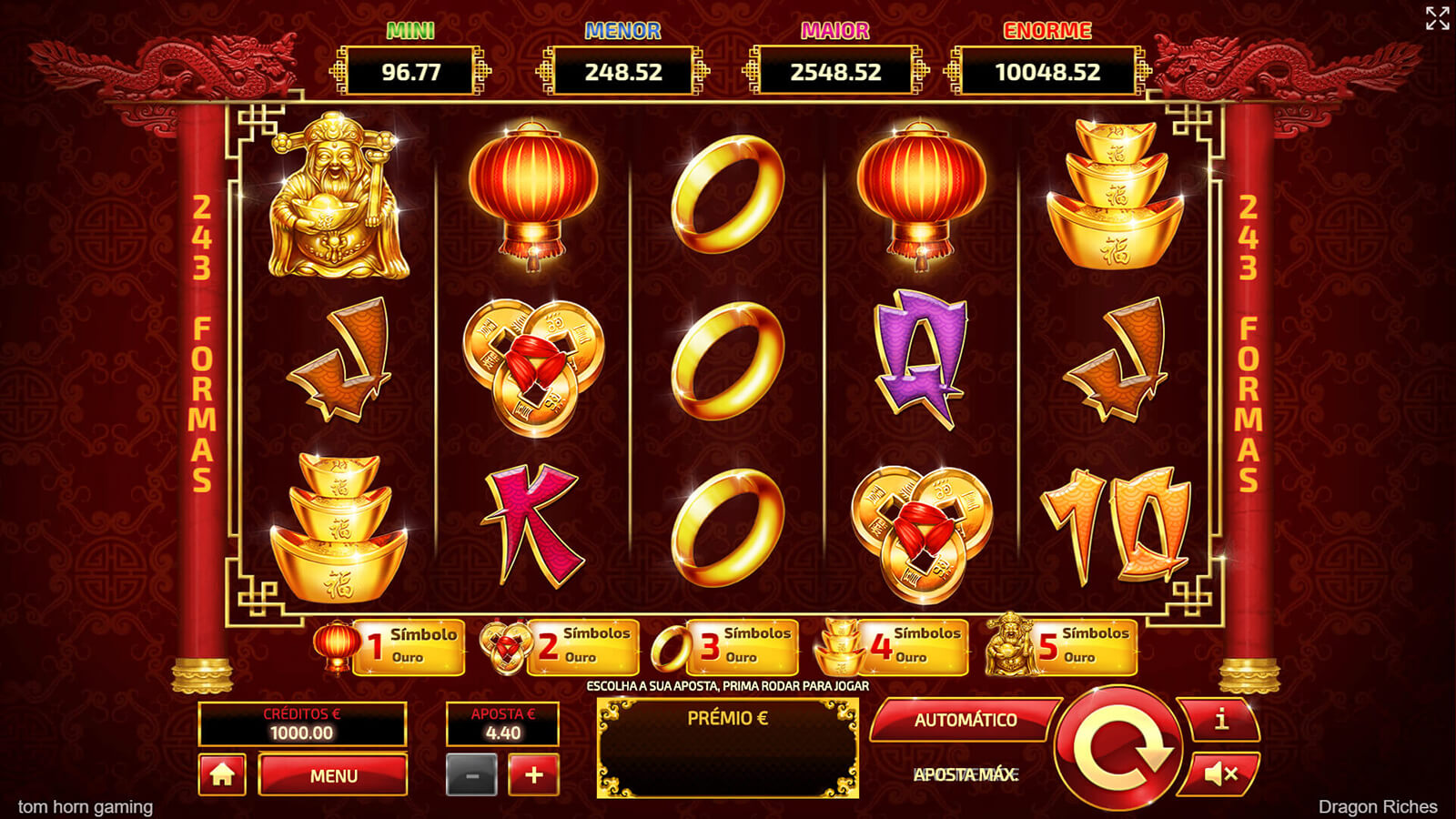Screen dimensions: 1456x819
Task: Spin the reels with the round arrow button
Action: (x=1117, y=748)
